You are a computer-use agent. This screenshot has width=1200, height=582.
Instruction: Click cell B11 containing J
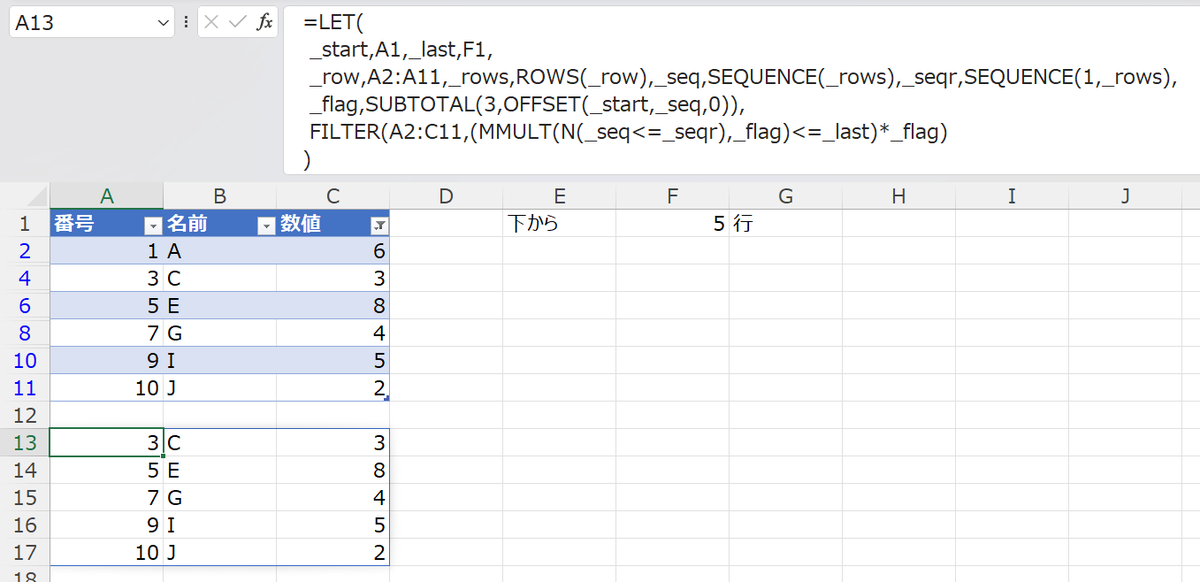(x=220, y=387)
